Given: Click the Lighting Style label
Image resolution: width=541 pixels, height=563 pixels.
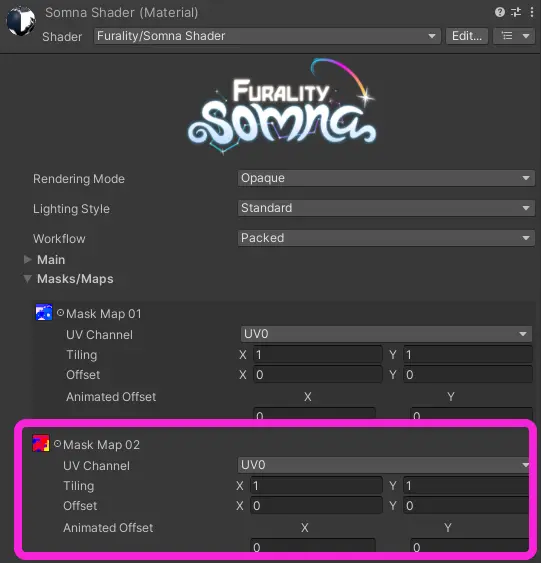Looking at the screenshot, I should (x=71, y=209).
